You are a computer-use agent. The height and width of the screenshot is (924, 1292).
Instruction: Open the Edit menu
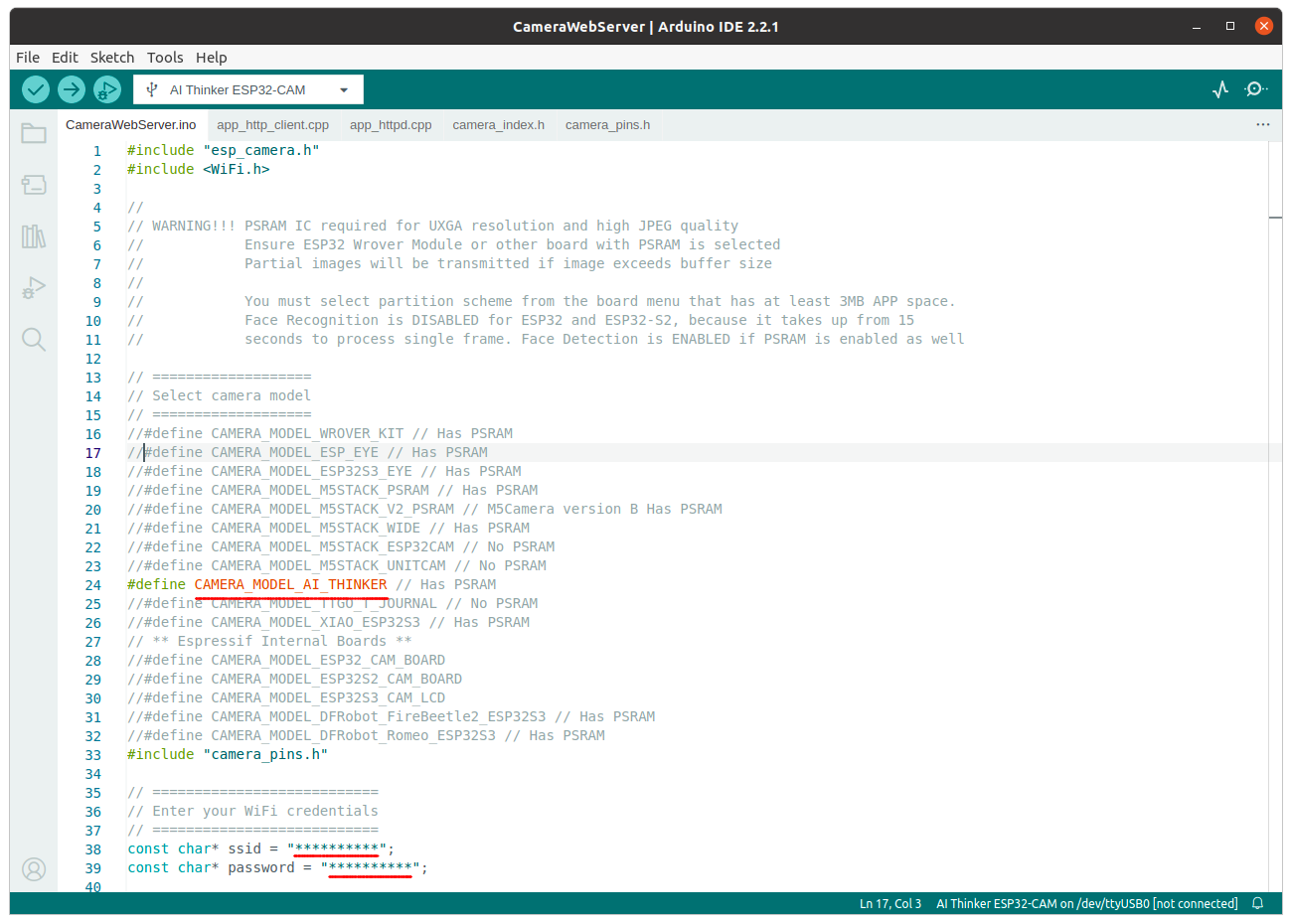pyautogui.click(x=65, y=58)
